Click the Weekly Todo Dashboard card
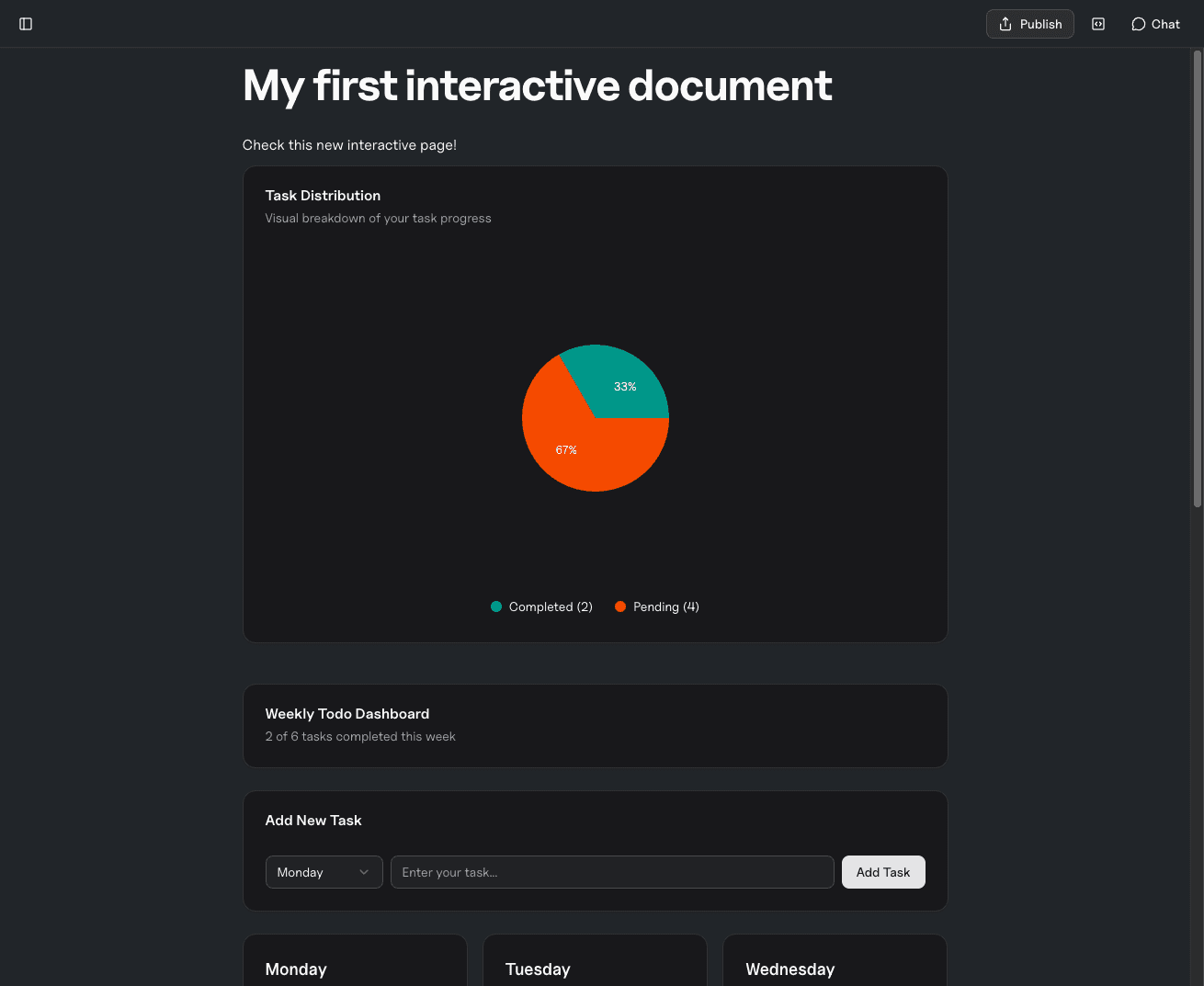The height and width of the screenshot is (986, 1204). coord(594,725)
